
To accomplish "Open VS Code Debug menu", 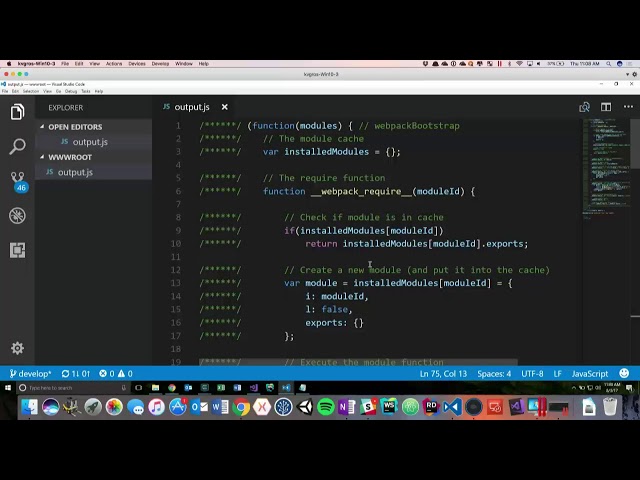I will pyautogui.click(x=71, y=91).
